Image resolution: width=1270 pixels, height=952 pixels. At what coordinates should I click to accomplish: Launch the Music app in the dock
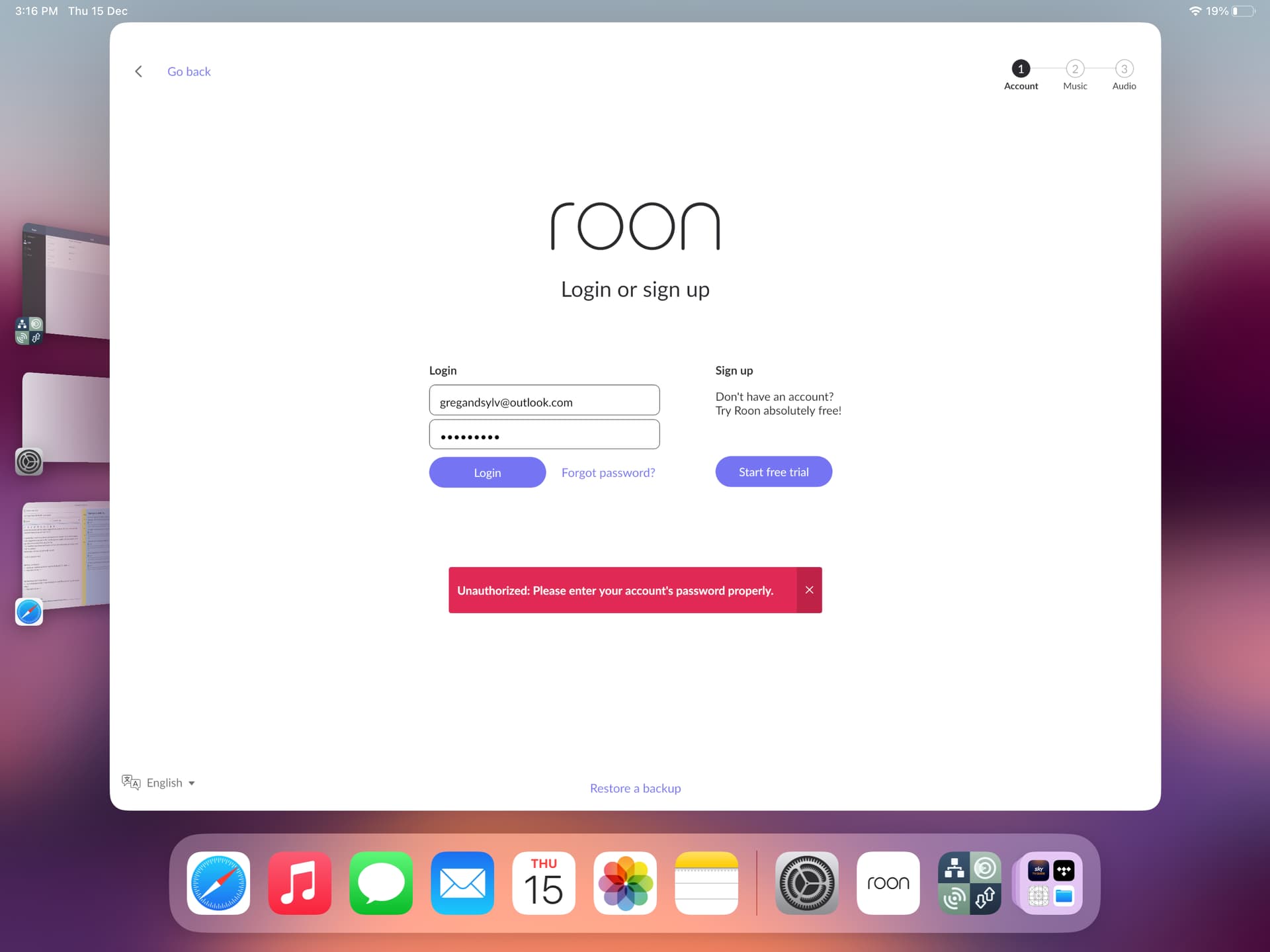tap(300, 883)
